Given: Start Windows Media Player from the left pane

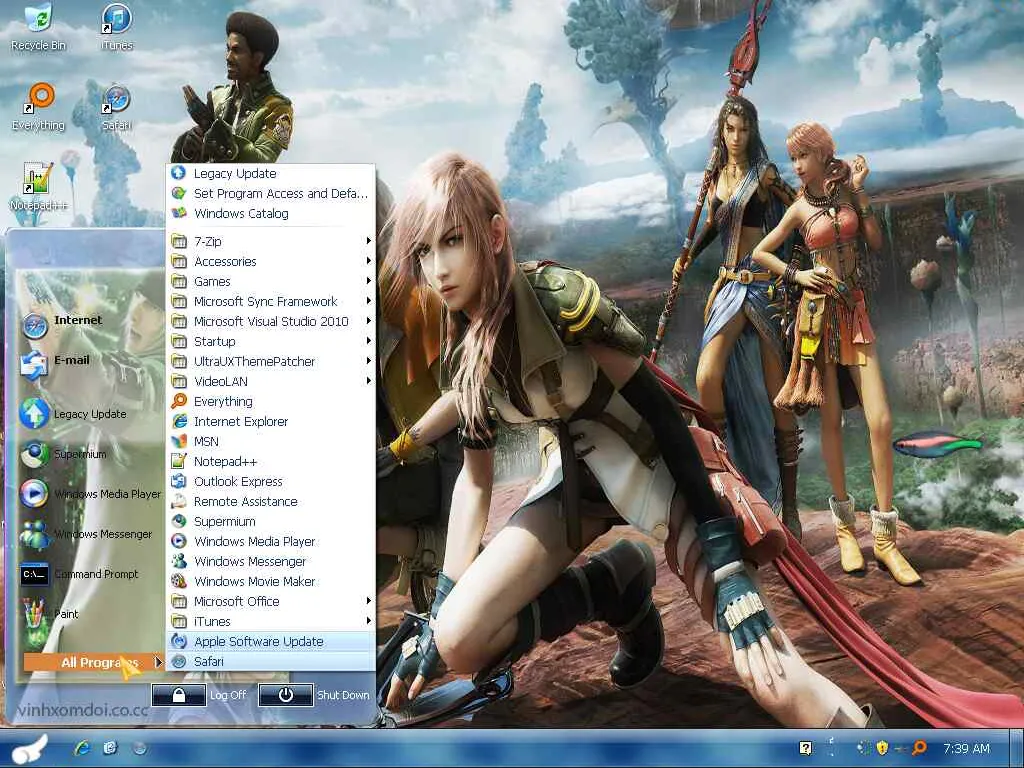Looking at the screenshot, I should click(90, 494).
